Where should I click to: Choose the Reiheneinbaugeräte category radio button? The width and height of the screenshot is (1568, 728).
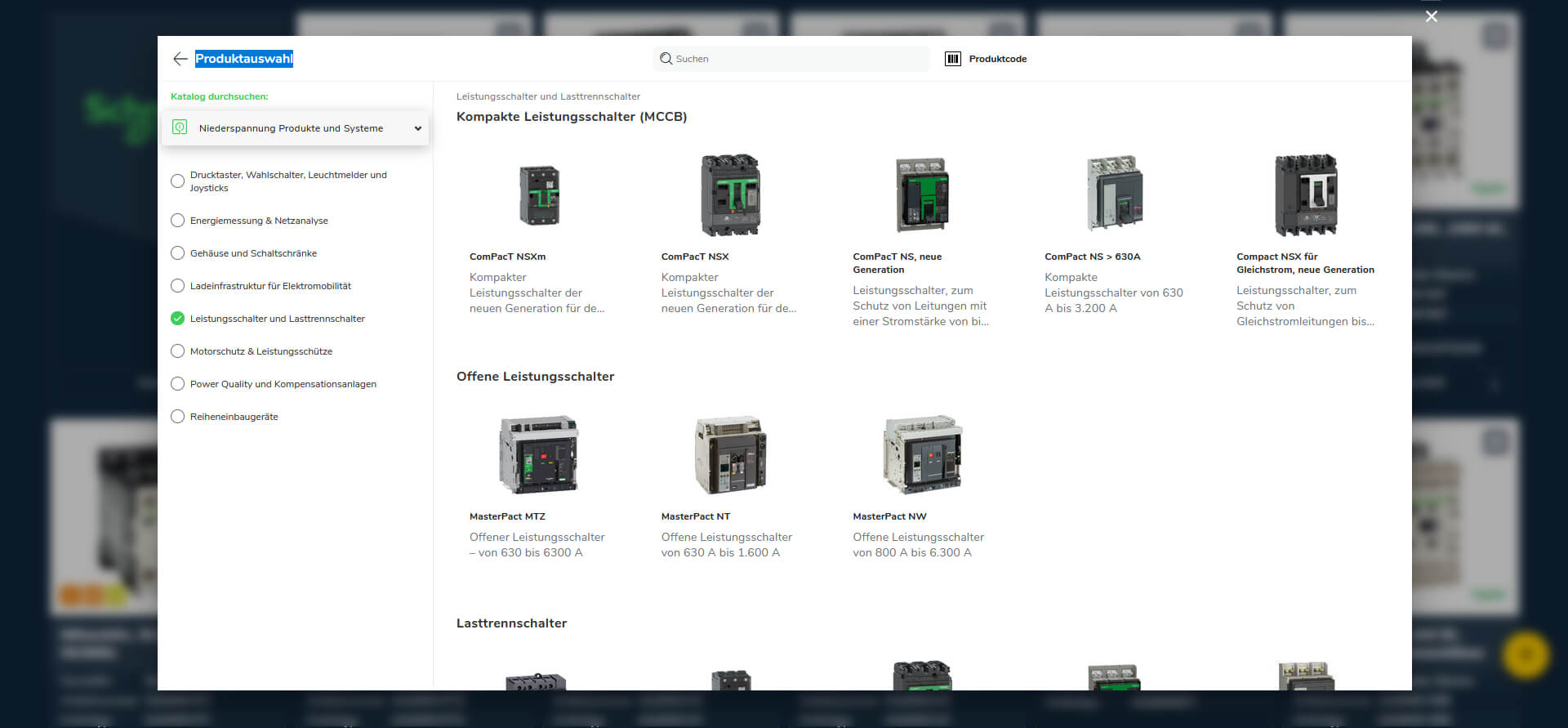(177, 417)
